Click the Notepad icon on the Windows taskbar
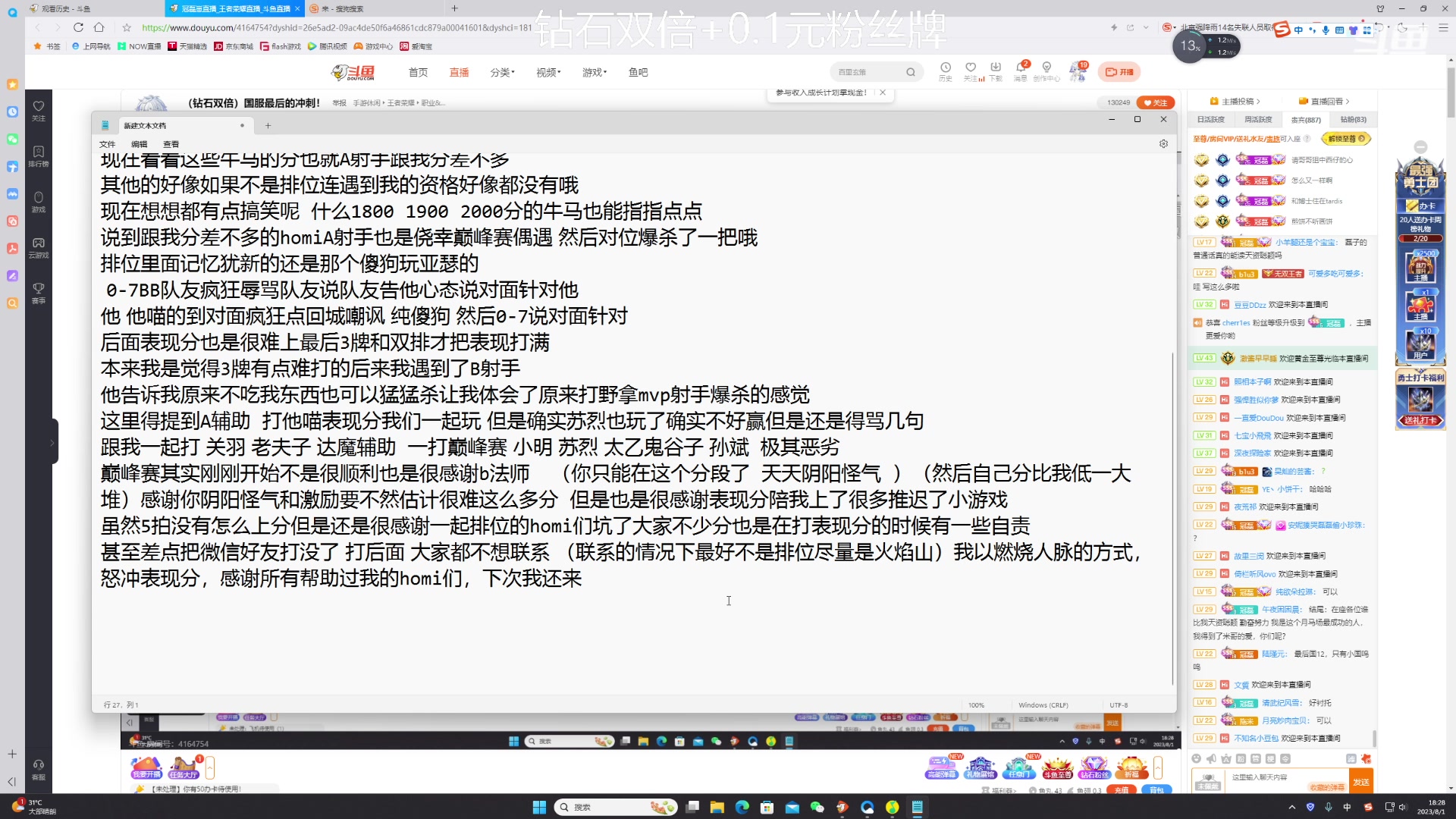 [x=917, y=807]
